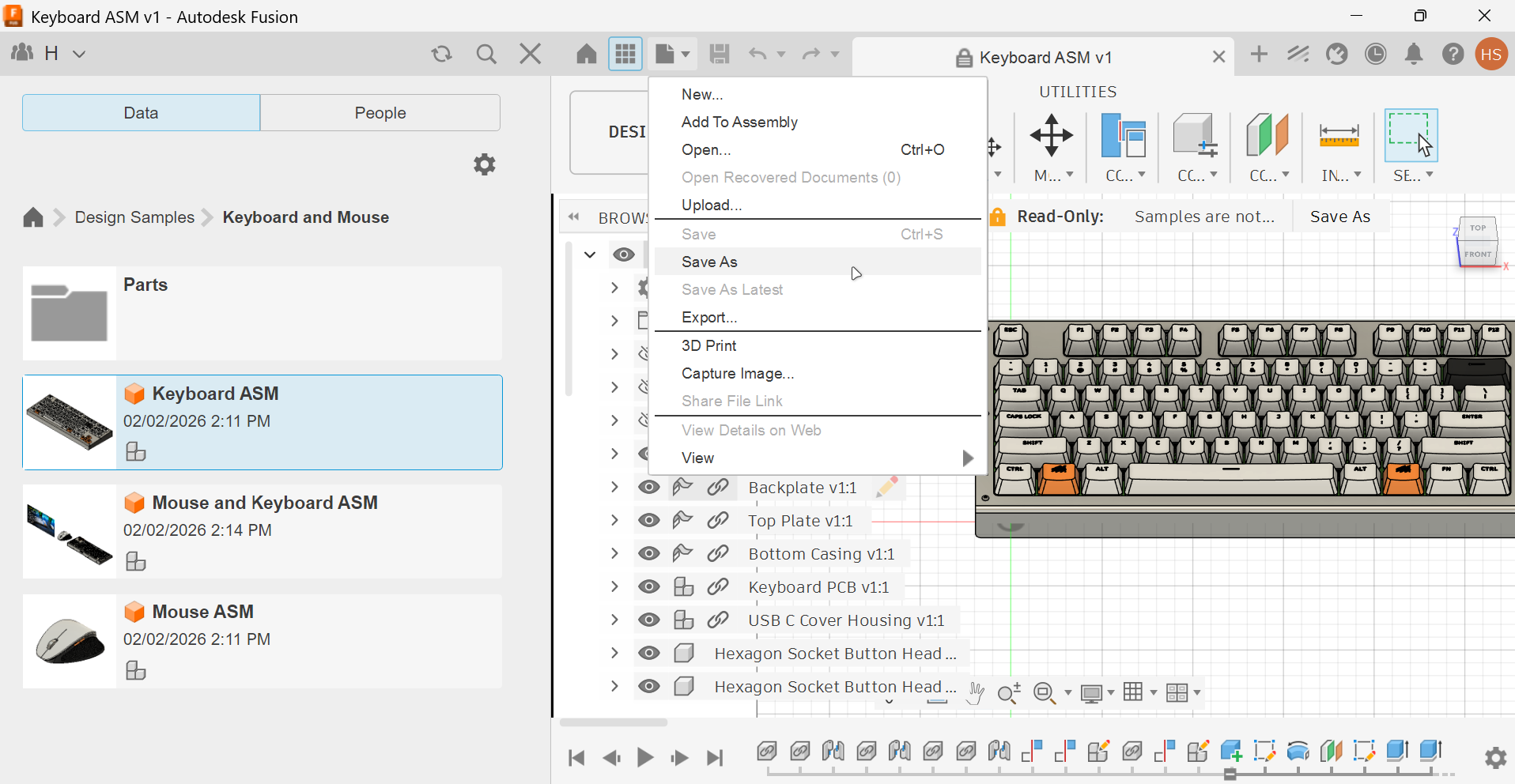Select 3D Print from file menu
Viewport: 1515px width, 784px height.
coord(818,345)
